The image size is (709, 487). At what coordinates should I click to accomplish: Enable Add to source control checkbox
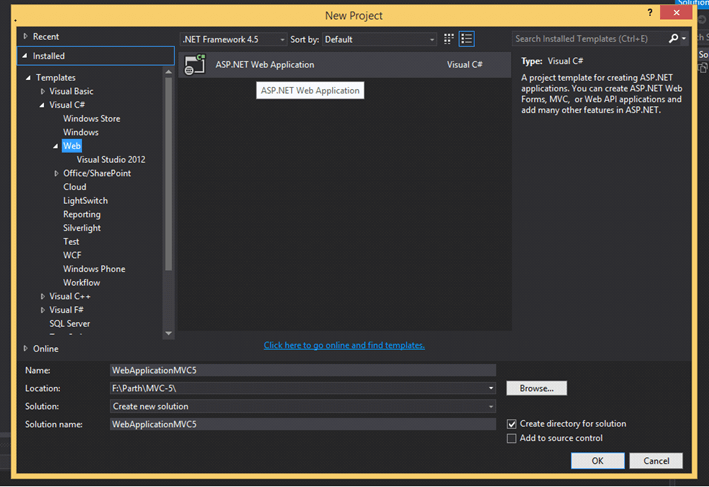[511, 438]
